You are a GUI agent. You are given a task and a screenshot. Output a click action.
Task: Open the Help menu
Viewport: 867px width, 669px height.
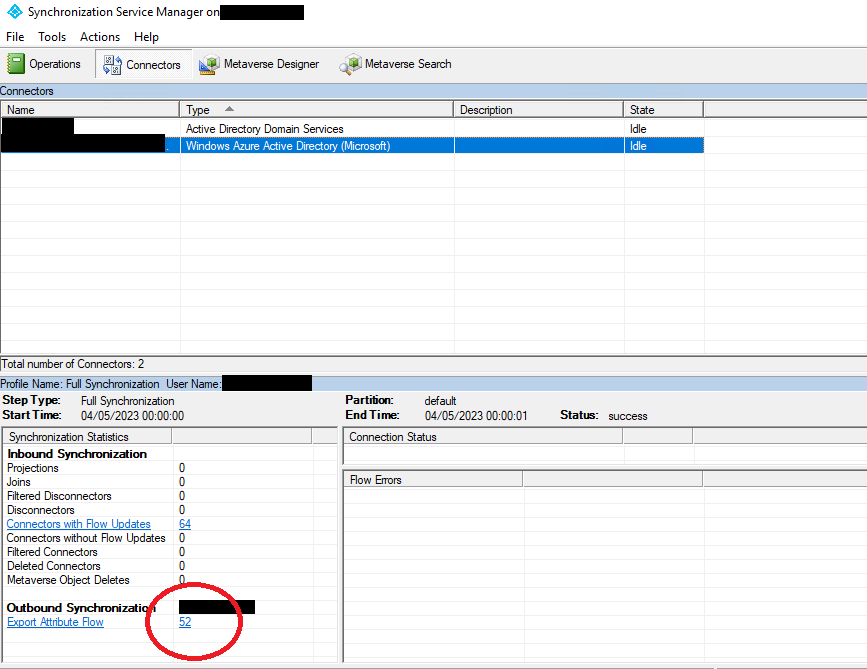(x=146, y=37)
